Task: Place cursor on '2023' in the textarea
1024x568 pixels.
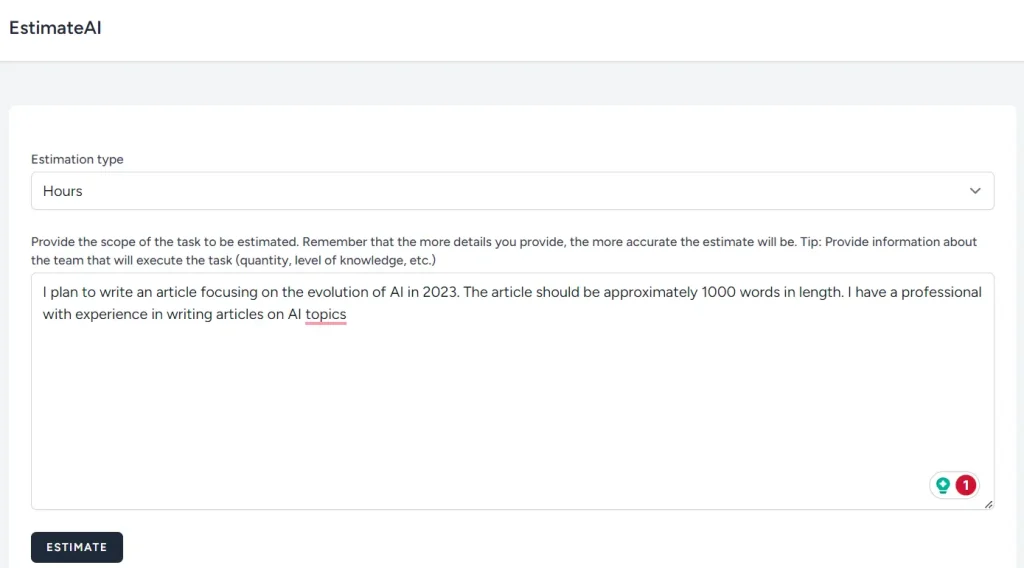Action: coord(439,292)
